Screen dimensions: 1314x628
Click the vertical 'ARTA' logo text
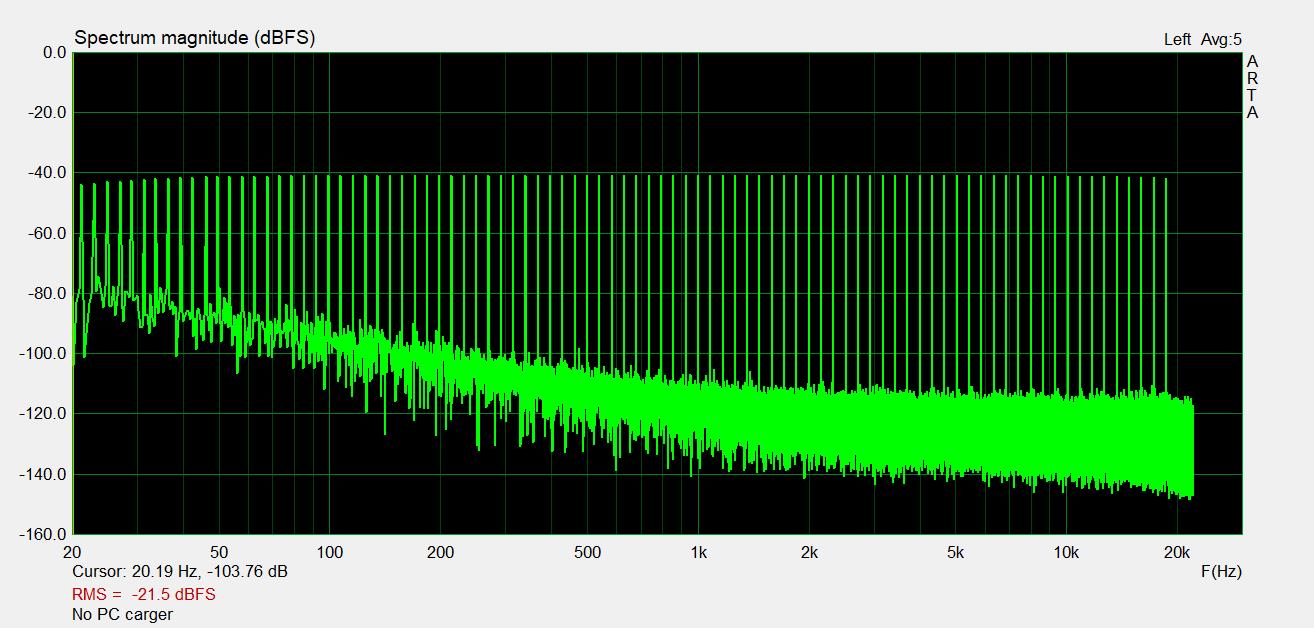[1252, 87]
